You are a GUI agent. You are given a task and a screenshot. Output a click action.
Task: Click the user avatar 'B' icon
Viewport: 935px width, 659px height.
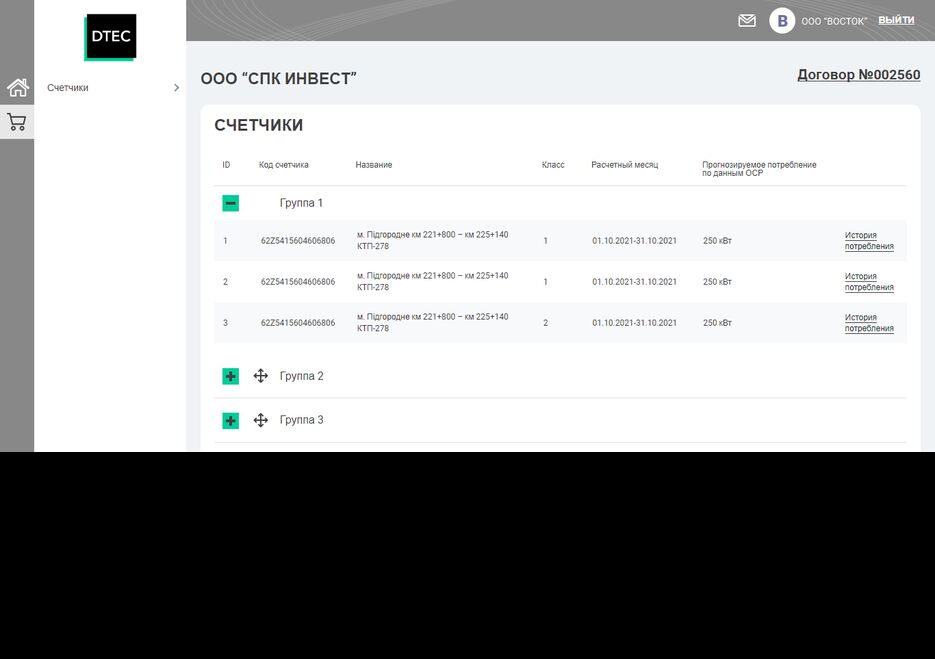coord(781,21)
